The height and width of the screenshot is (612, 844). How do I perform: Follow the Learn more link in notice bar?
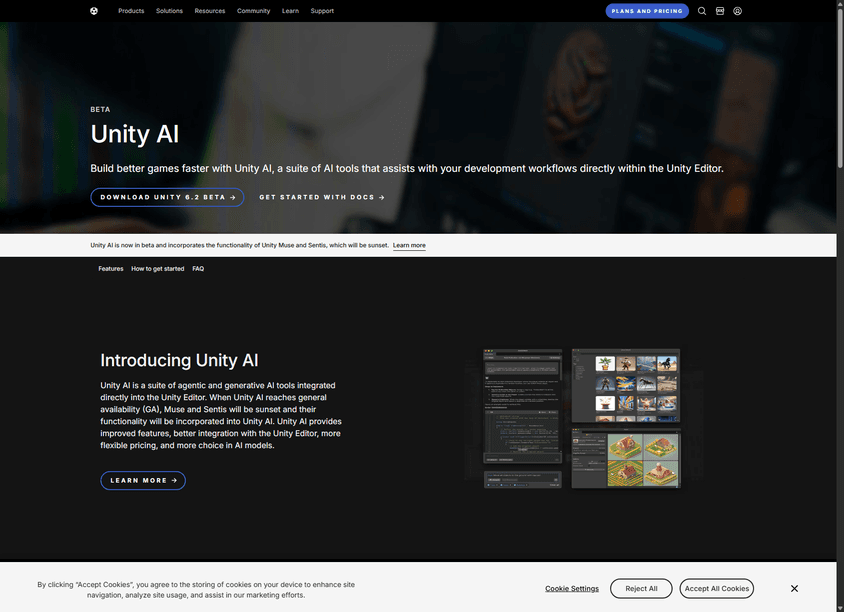409,245
